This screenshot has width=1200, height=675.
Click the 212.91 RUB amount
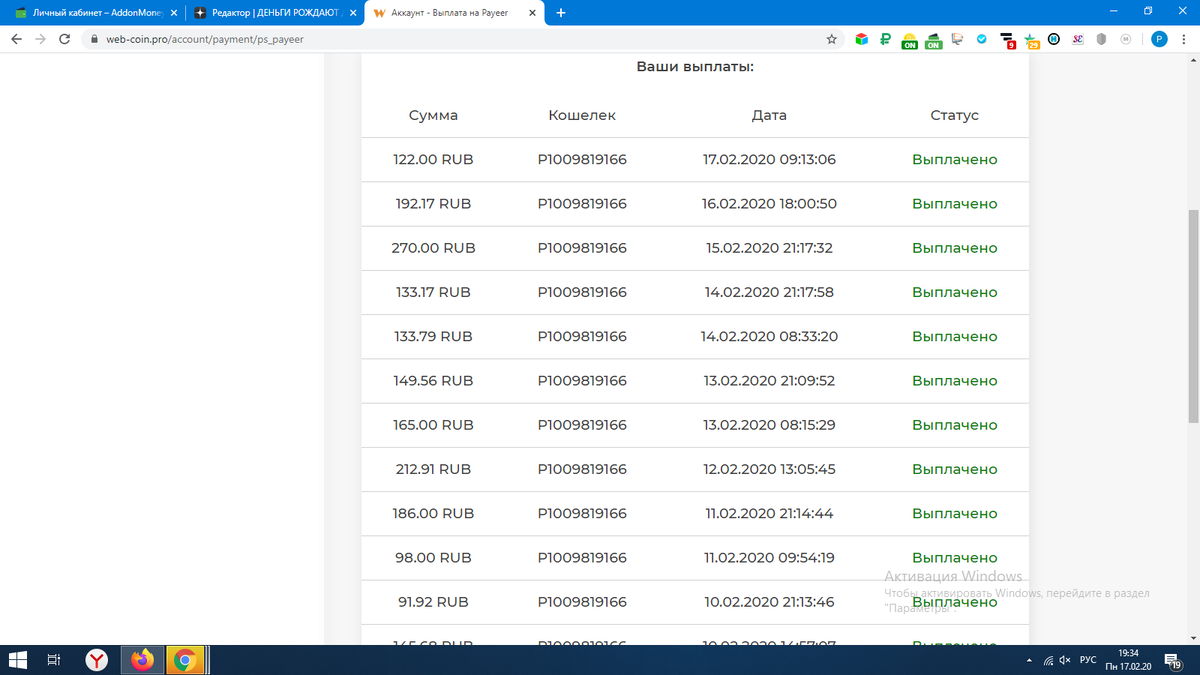click(x=433, y=469)
